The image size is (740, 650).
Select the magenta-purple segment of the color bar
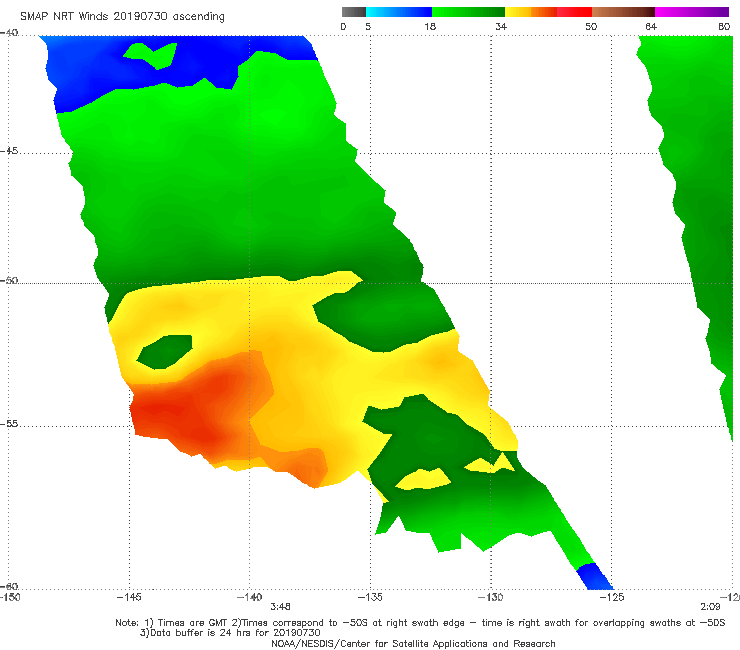(x=692, y=12)
